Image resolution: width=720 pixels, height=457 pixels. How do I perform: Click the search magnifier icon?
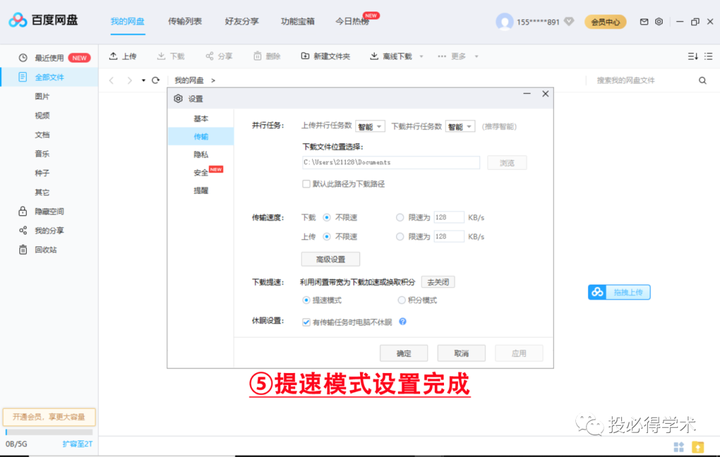(703, 80)
